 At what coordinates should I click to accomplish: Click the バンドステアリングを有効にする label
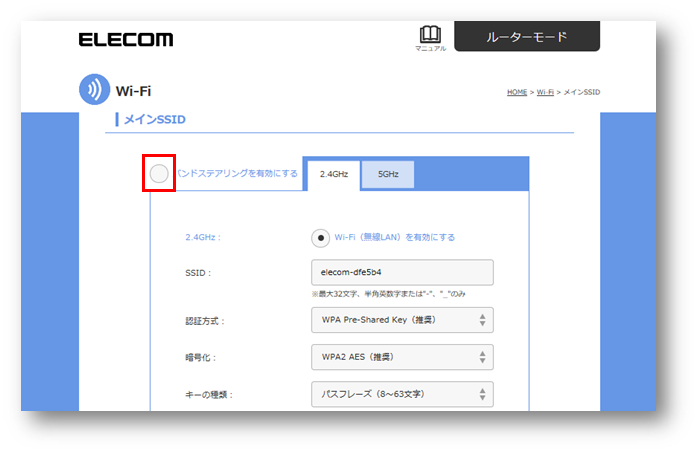(237, 174)
